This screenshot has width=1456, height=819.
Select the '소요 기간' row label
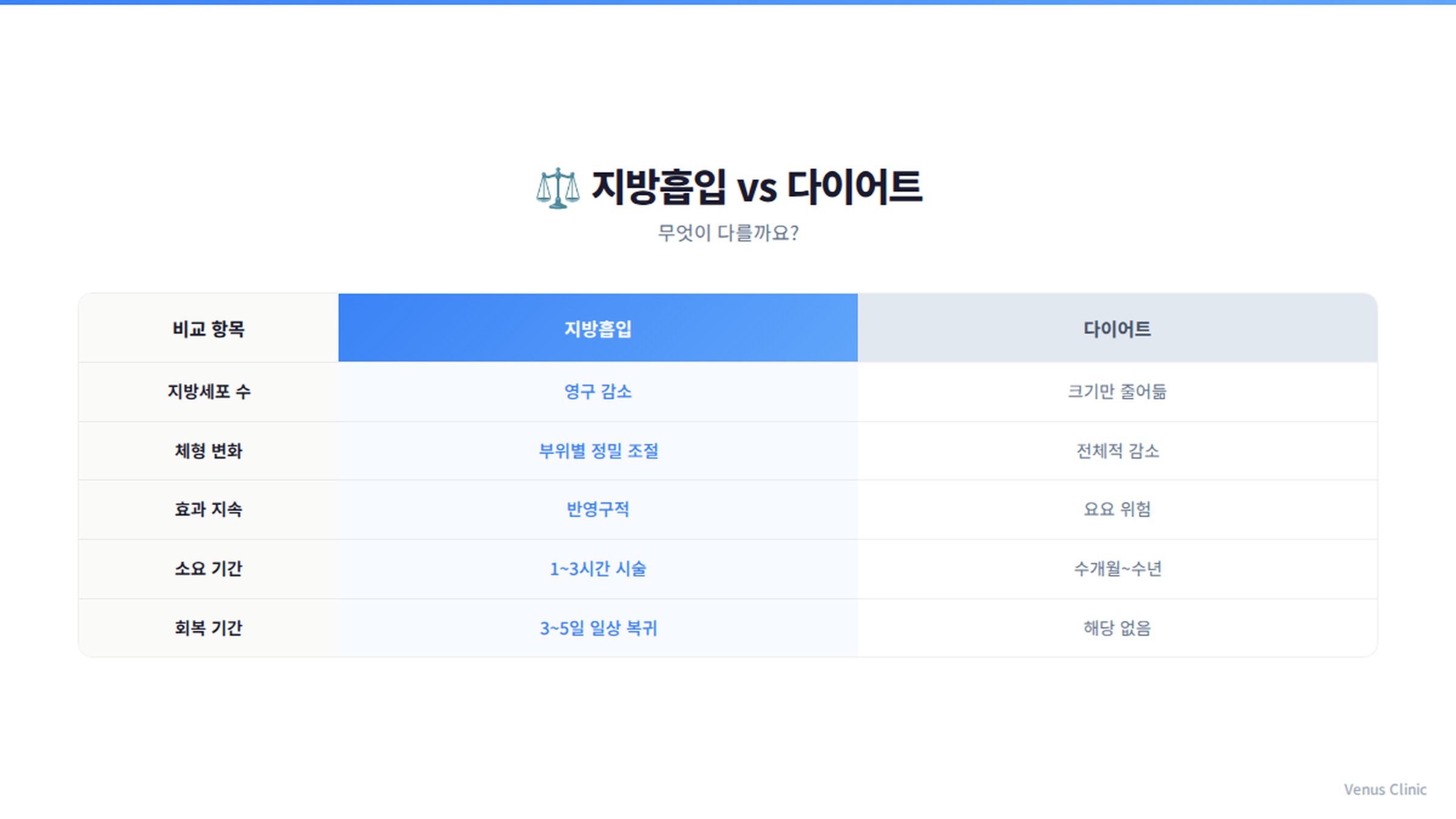tap(208, 569)
